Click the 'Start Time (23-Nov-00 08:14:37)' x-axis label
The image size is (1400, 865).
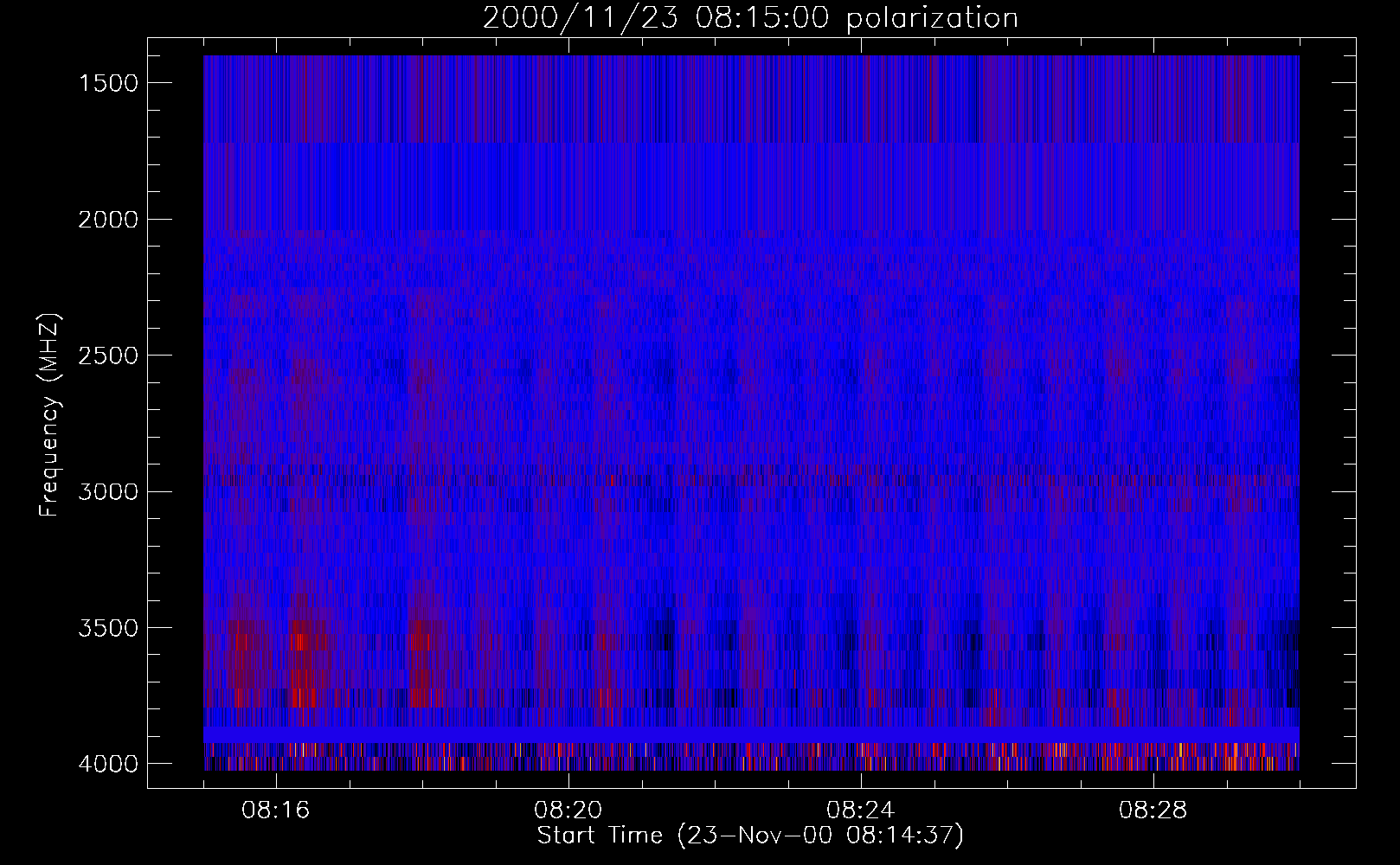click(x=750, y=836)
